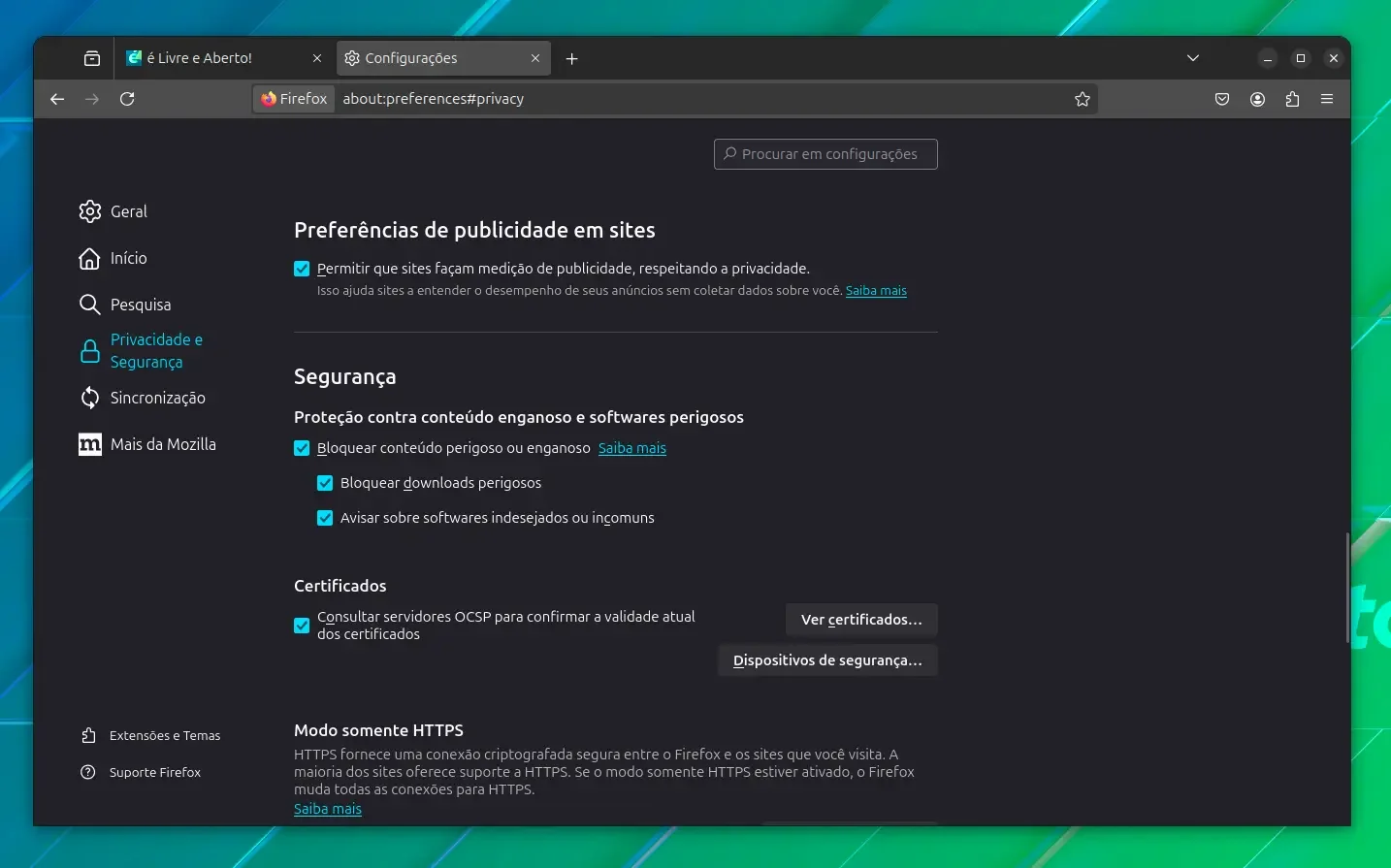Close the 'é Livre e Aberto!' tab
Image resolution: width=1391 pixels, height=868 pixels.
[x=317, y=58]
